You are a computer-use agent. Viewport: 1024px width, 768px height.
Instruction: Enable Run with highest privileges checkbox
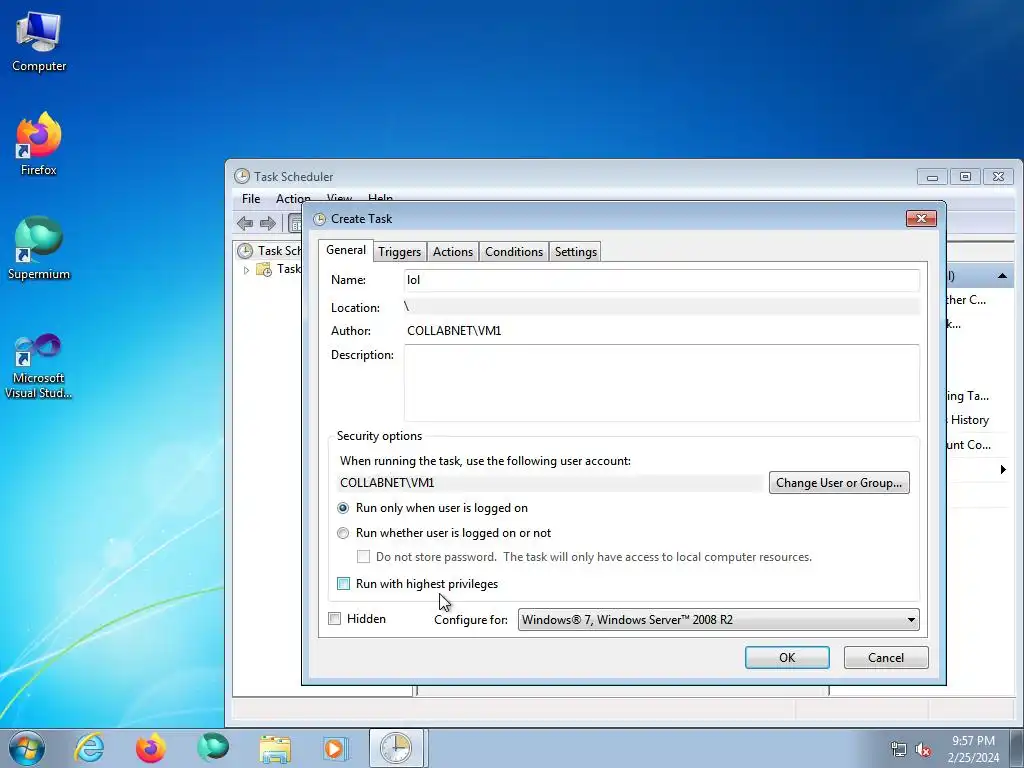tap(344, 584)
